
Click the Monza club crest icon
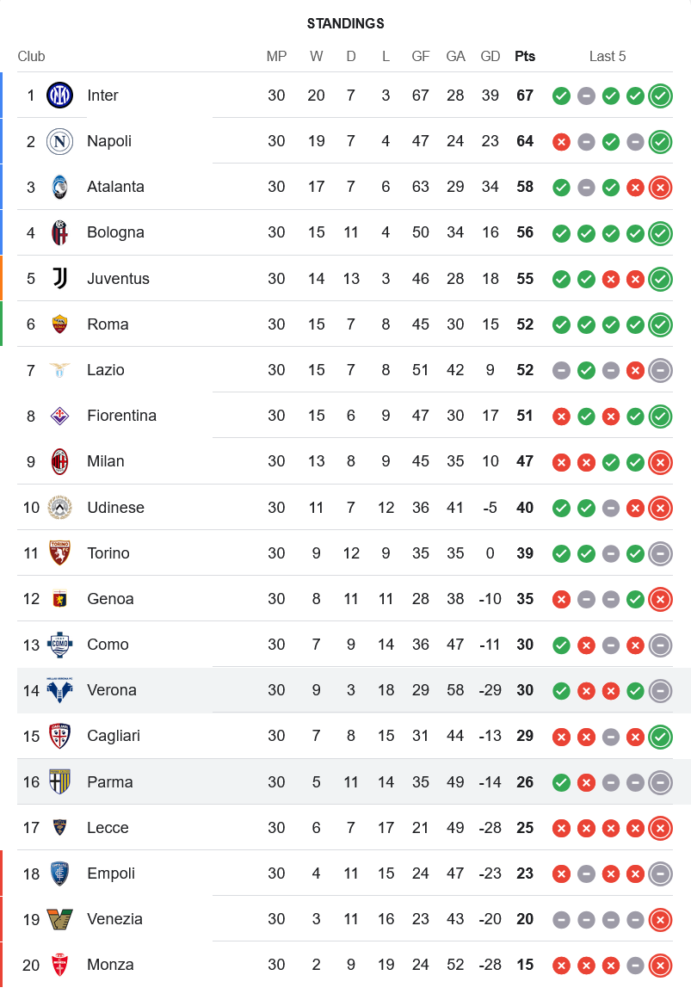tap(60, 965)
